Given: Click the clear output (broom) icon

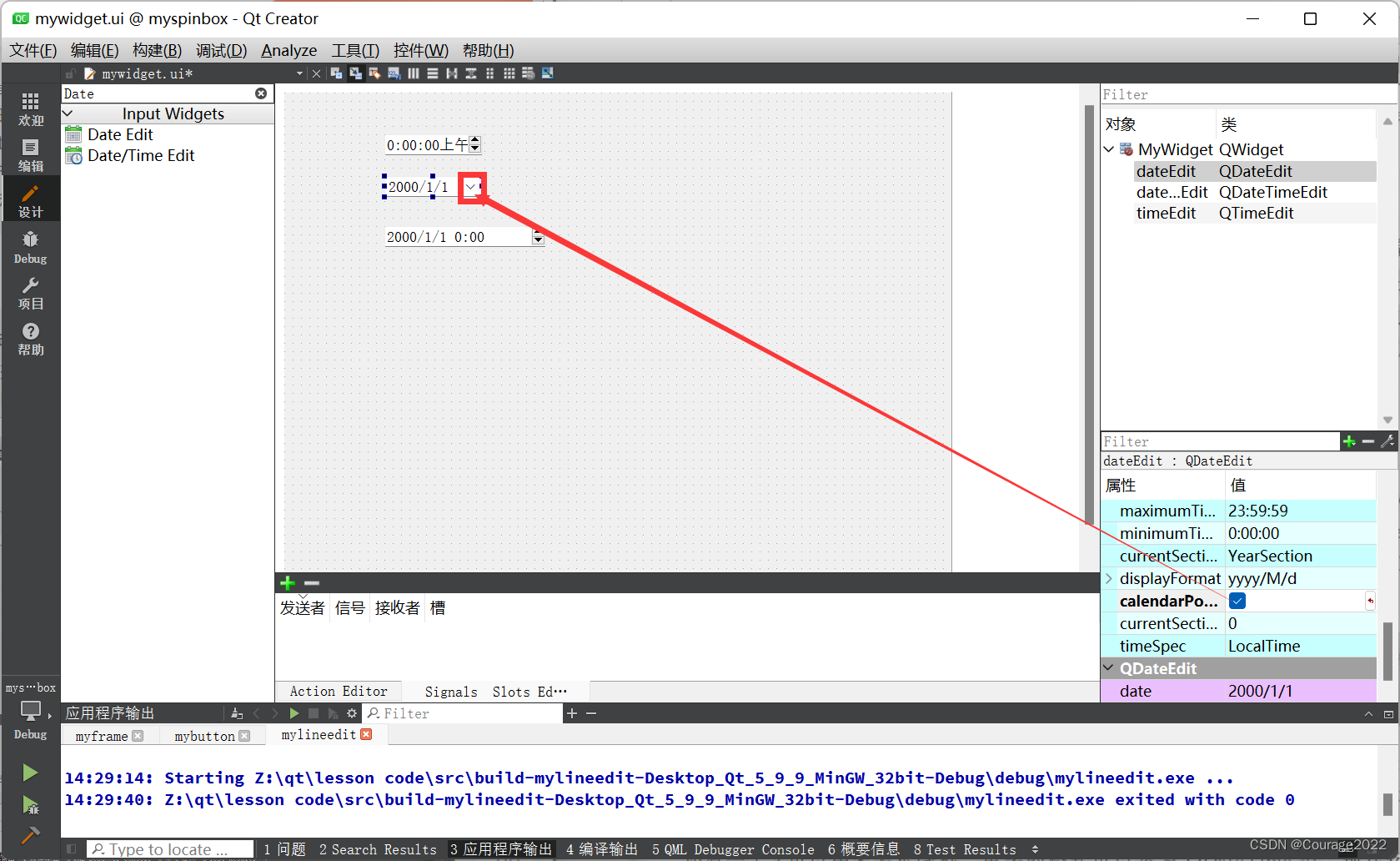Looking at the screenshot, I should coord(237,713).
